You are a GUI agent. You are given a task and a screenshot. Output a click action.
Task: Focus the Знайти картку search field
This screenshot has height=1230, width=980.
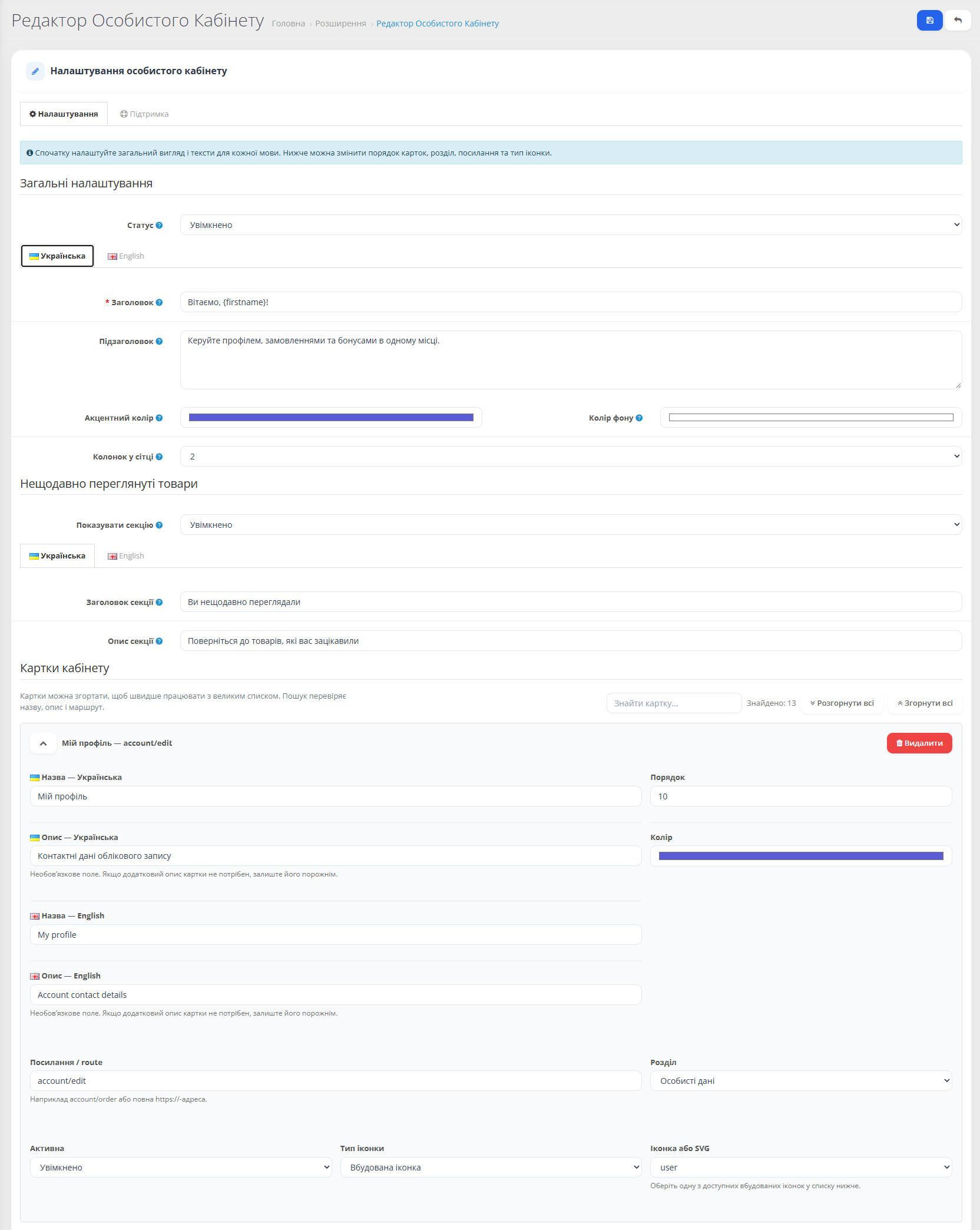(x=674, y=703)
